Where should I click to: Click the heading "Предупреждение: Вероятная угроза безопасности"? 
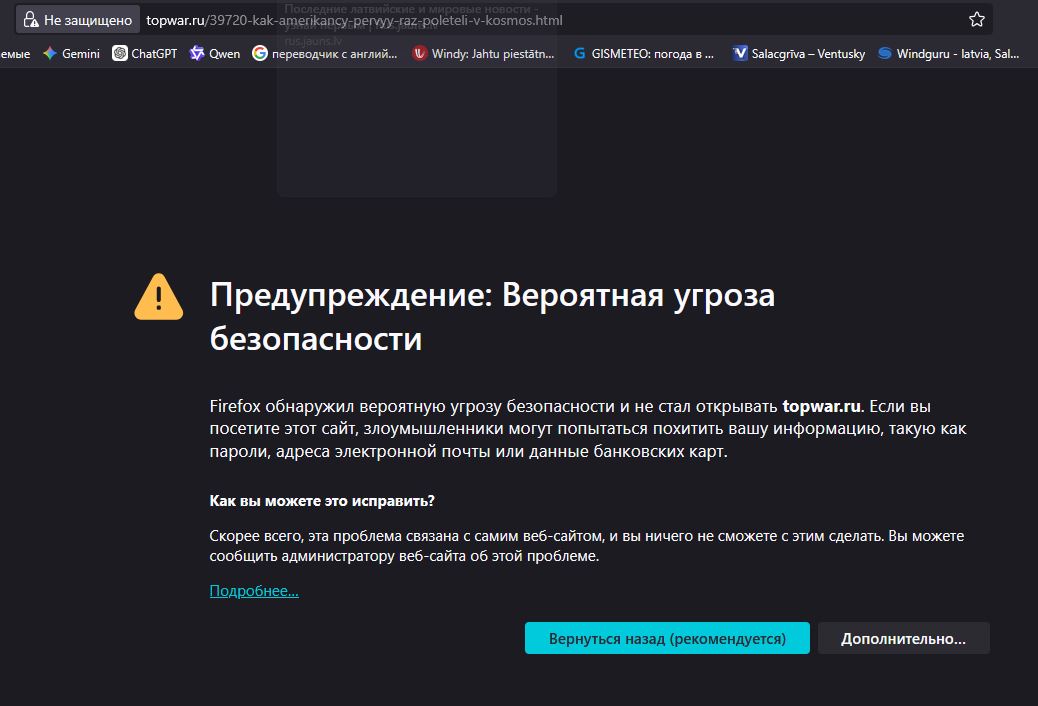tap(492, 317)
